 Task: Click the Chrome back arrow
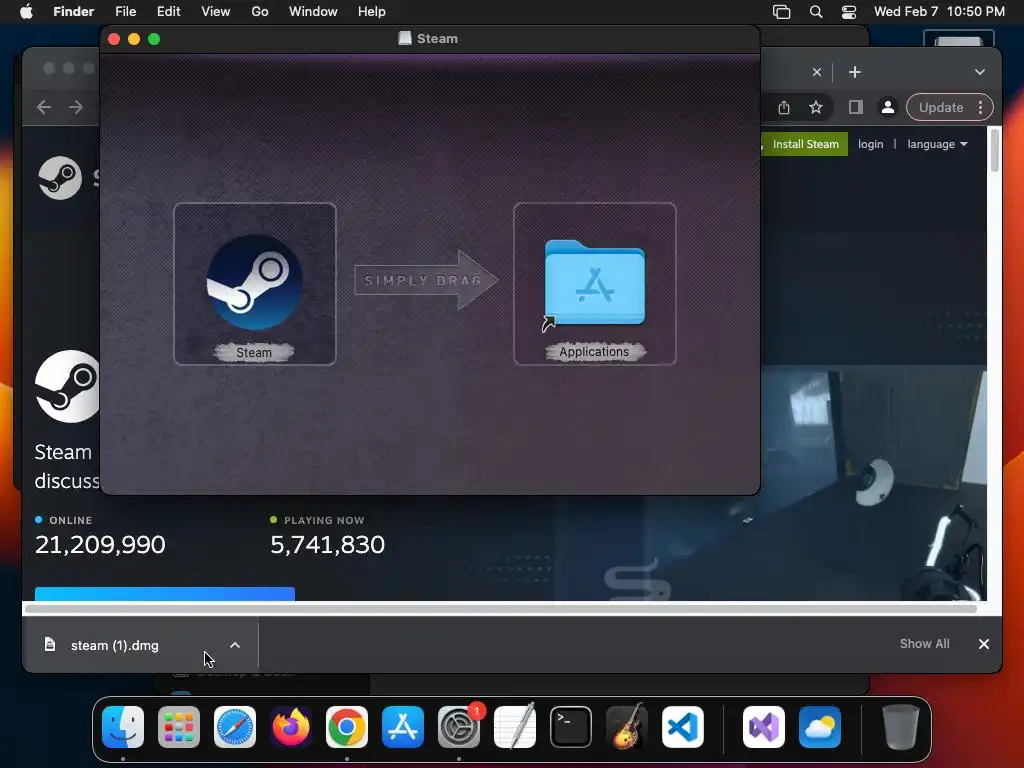[44, 107]
